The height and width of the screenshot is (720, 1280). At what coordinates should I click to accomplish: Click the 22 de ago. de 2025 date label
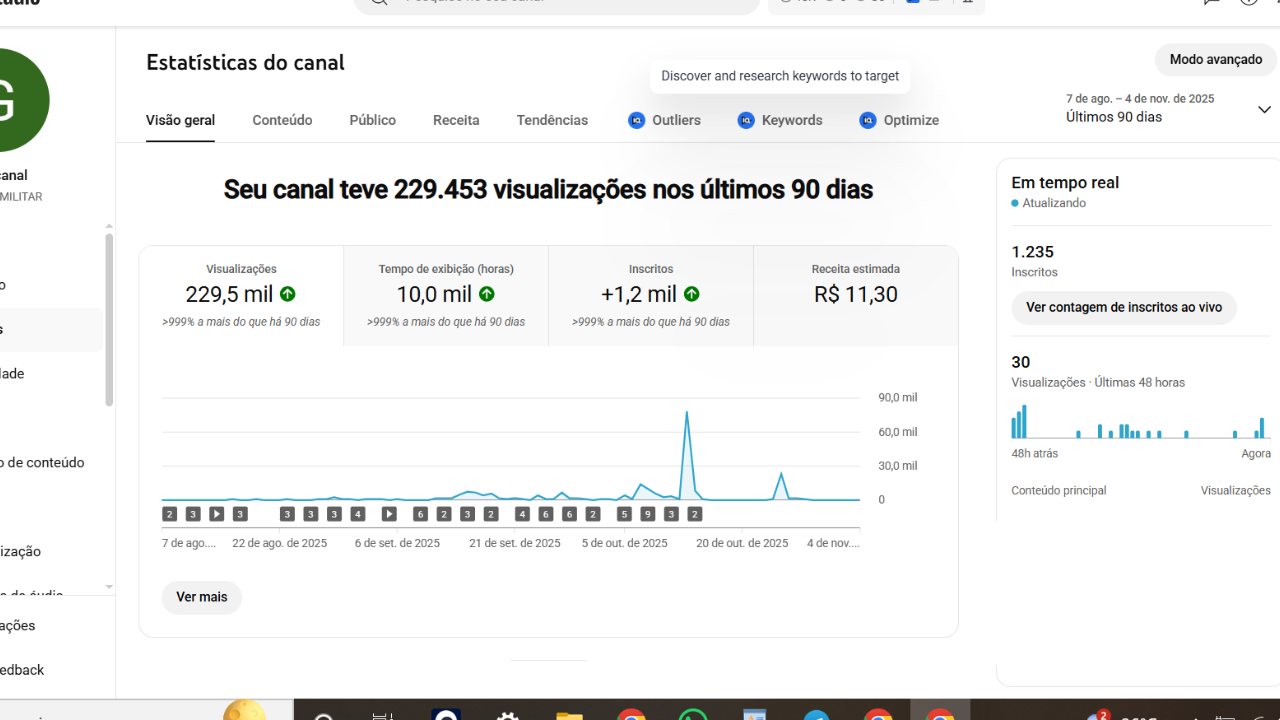pyautogui.click(x=280, y=544)
